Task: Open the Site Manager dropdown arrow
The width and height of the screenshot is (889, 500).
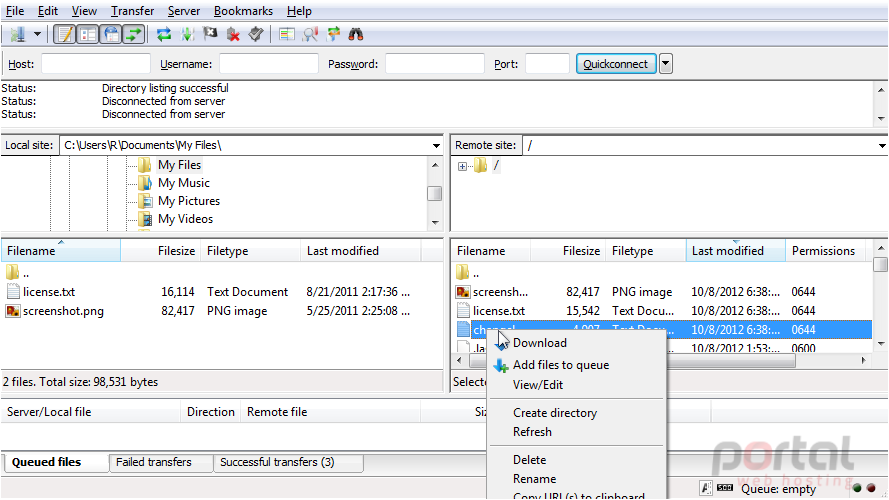Action: coord(37,35)
